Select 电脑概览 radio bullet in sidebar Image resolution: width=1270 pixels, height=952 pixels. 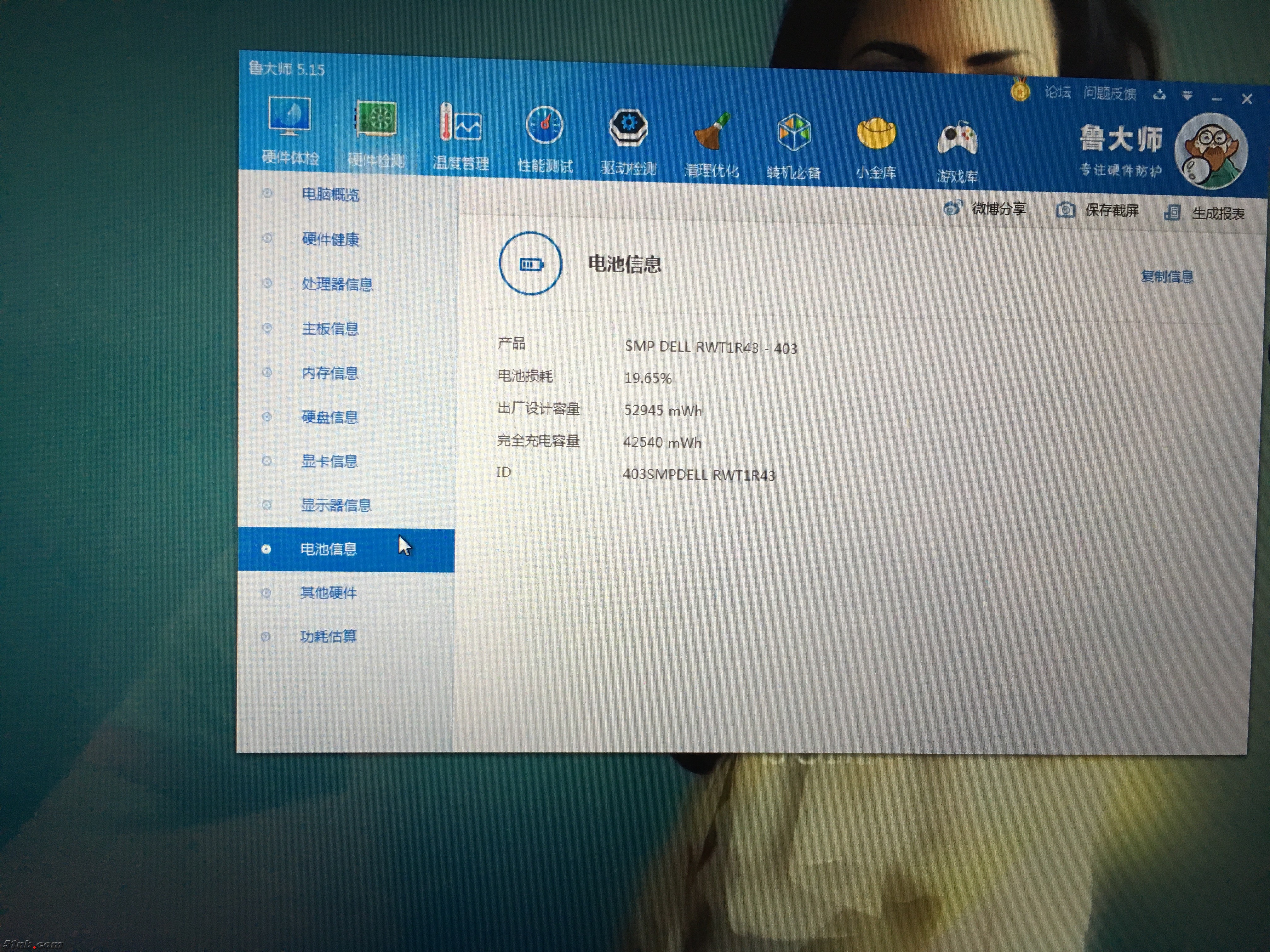click(267, 193)
